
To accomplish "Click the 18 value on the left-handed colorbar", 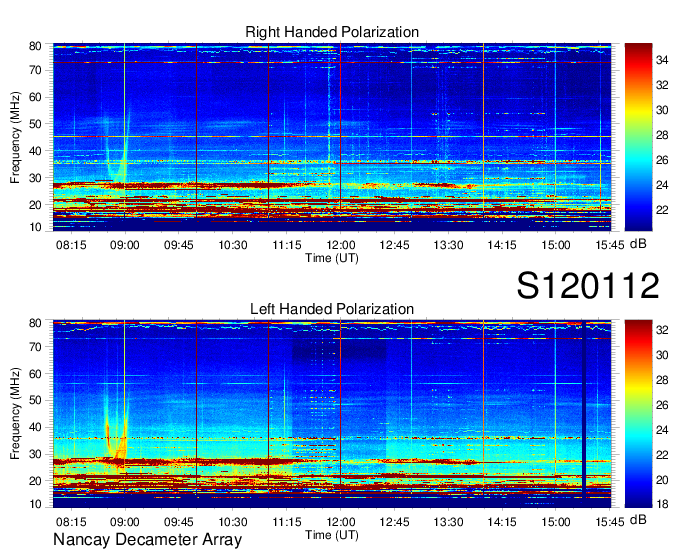I will click(x=662, y=504).
